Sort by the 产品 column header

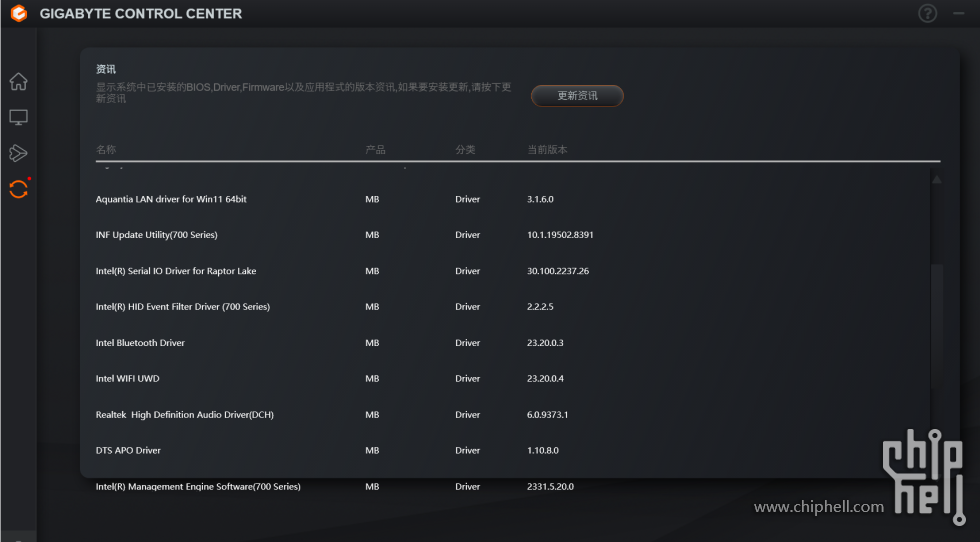(375, 149)
